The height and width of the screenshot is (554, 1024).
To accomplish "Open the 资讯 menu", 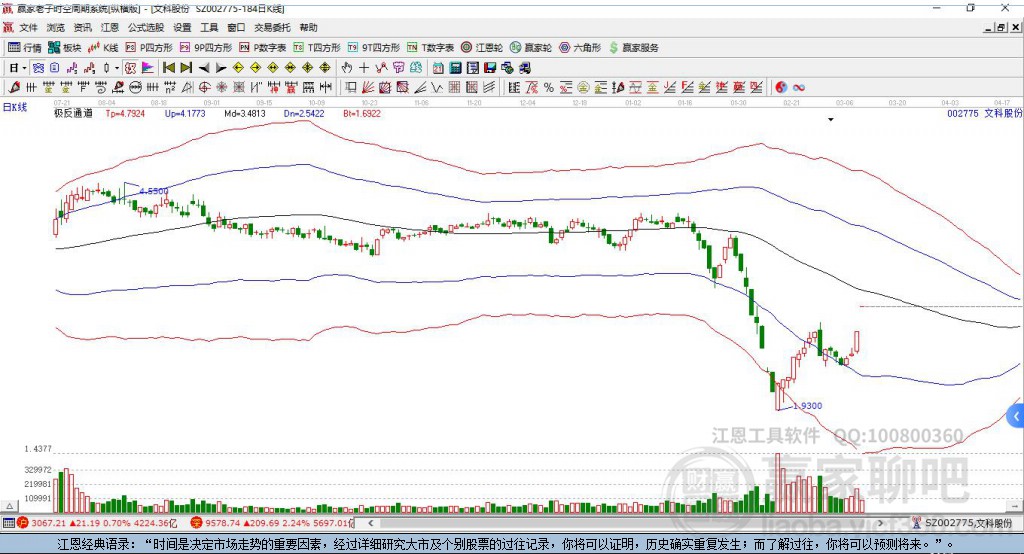I will pos(82,27).
